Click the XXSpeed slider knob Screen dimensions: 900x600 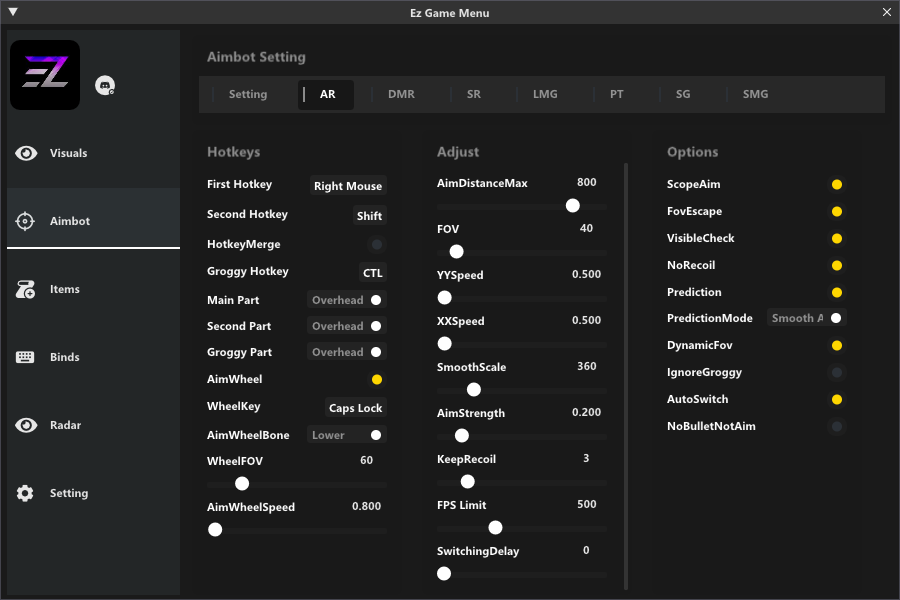(x=444, y=343)
